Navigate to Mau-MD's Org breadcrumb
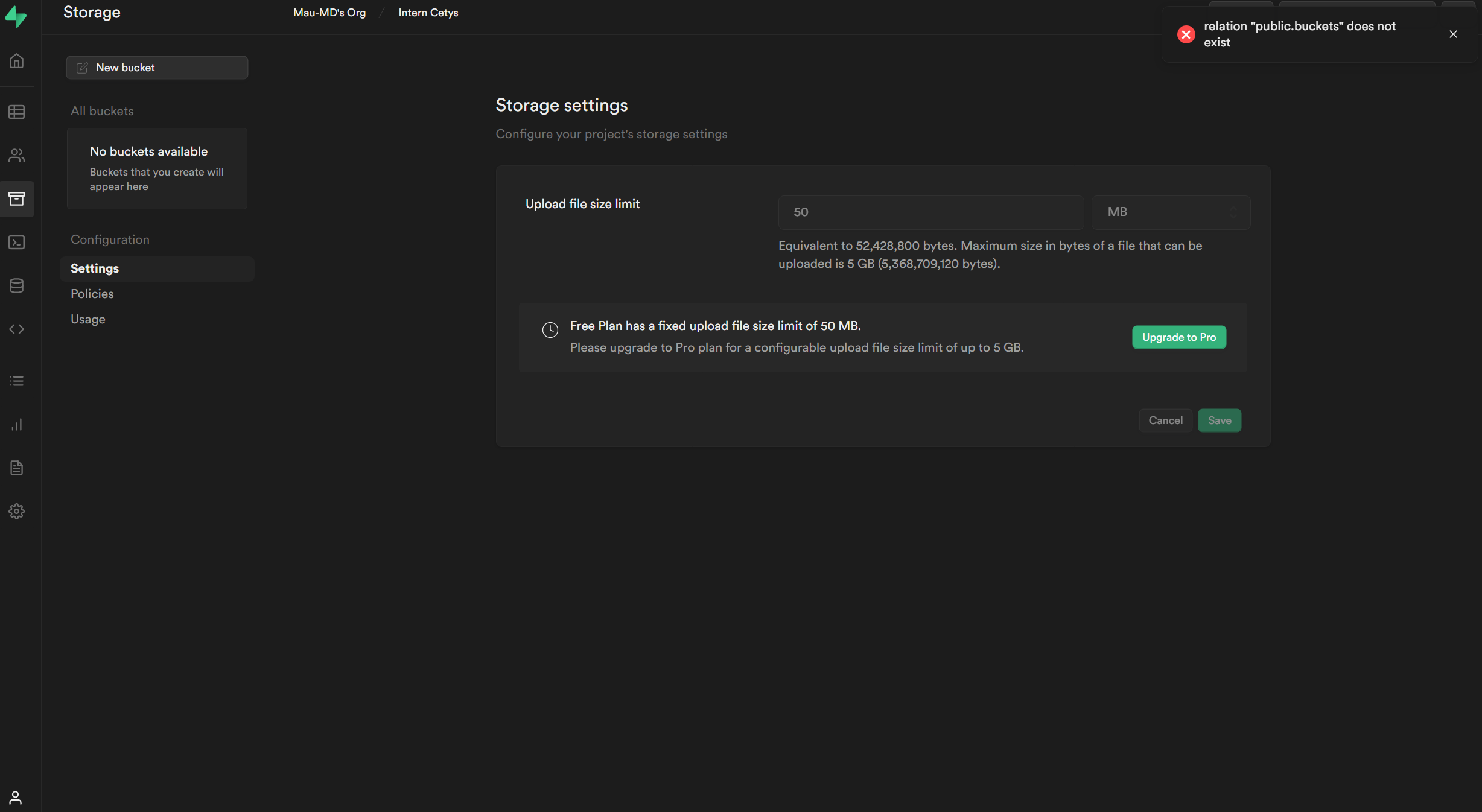 point(328,12)
